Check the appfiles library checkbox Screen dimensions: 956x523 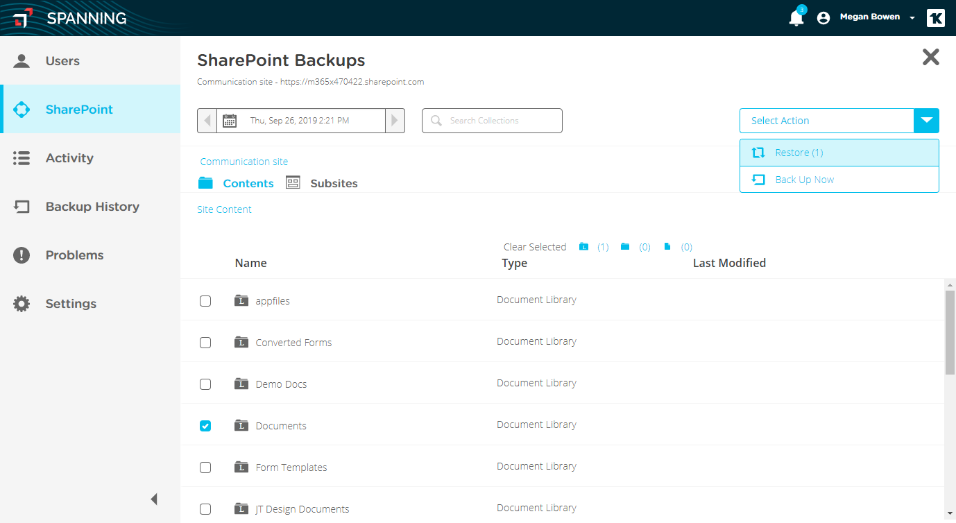205,301
